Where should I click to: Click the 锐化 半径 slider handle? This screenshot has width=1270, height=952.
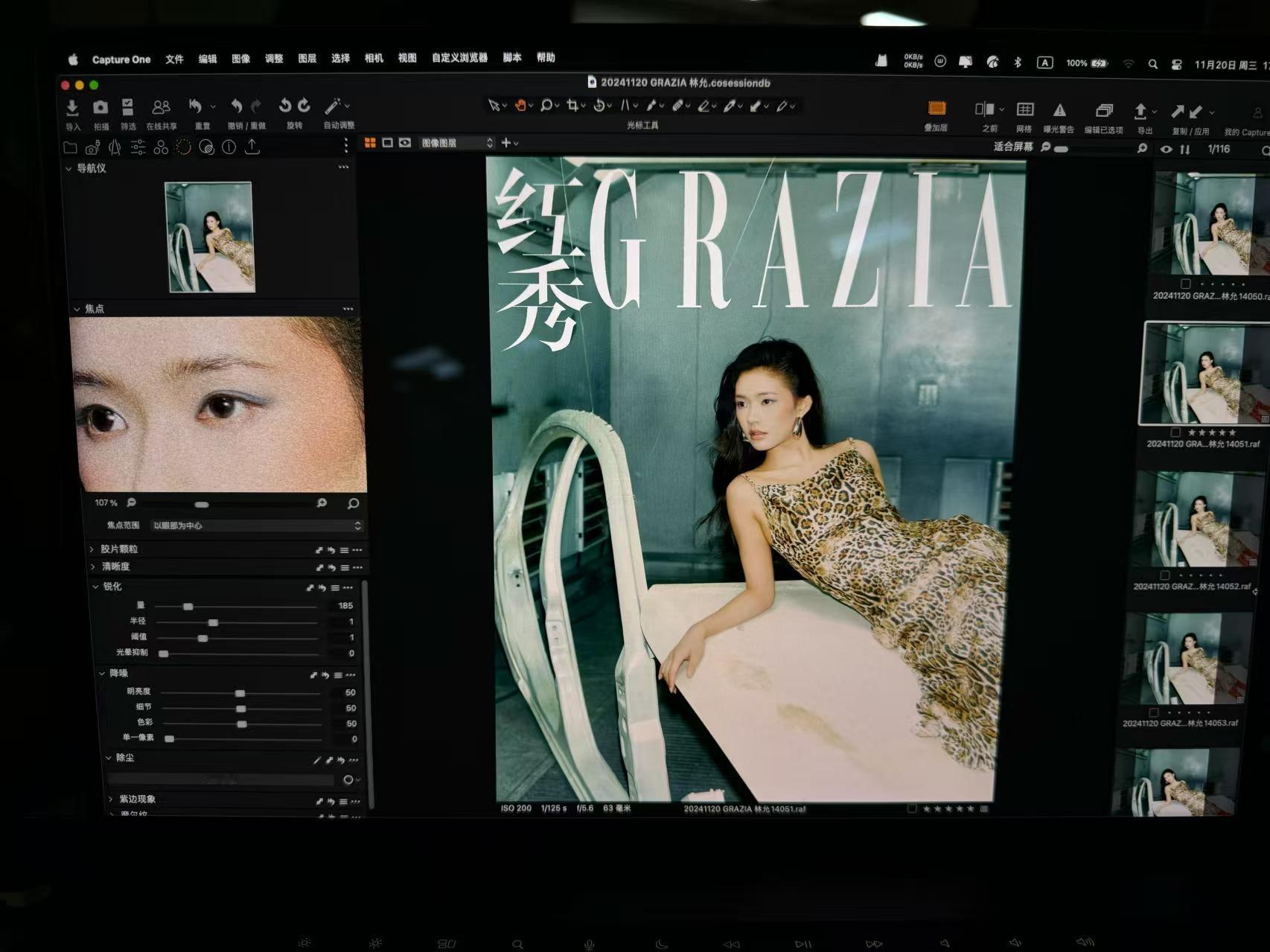pos(214,622)
